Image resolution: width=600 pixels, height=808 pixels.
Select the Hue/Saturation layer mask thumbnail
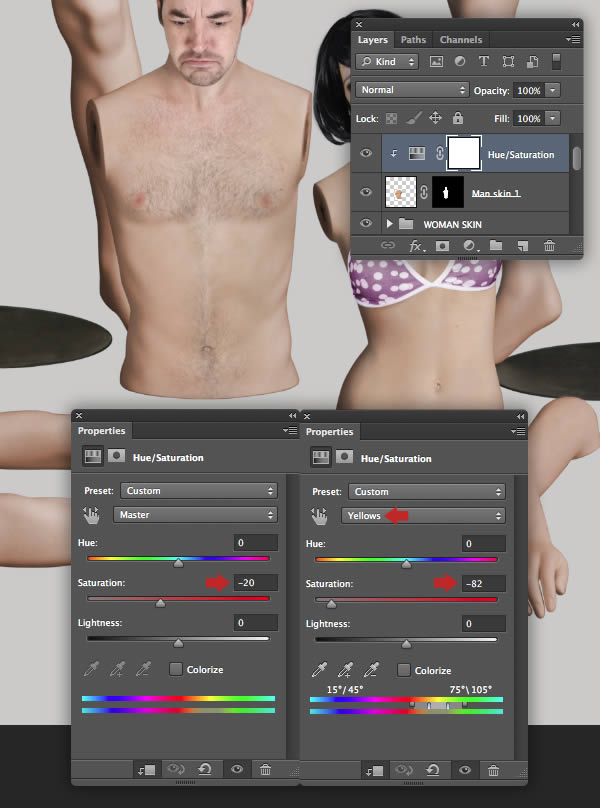pyautogui.click(x=464, y=153)
